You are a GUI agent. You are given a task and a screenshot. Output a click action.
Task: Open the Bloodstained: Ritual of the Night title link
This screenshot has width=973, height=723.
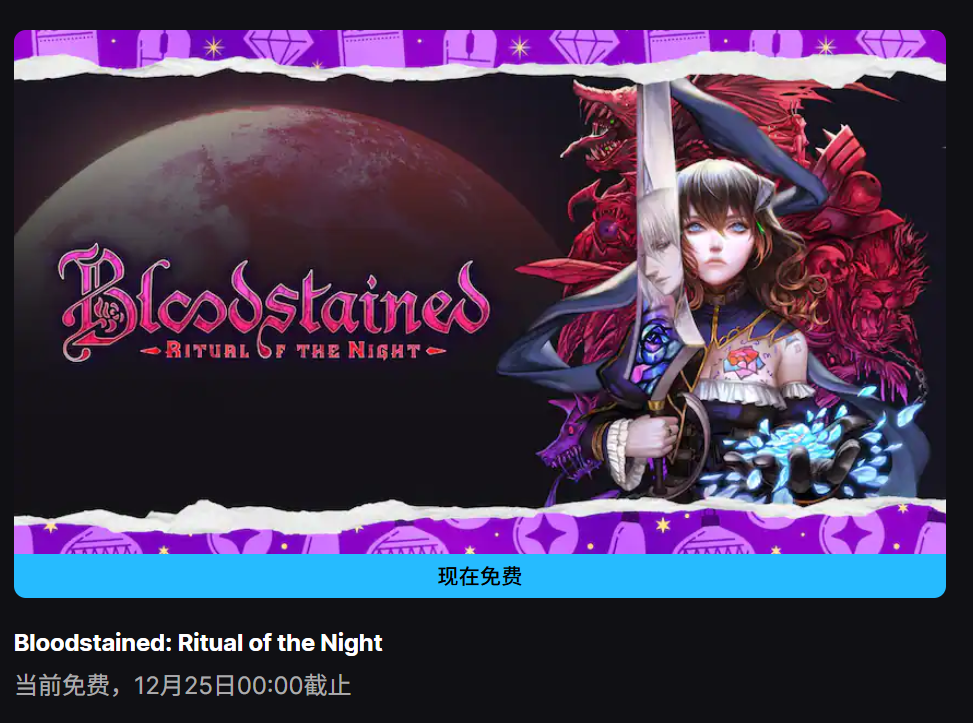click(x=198, y=643)
